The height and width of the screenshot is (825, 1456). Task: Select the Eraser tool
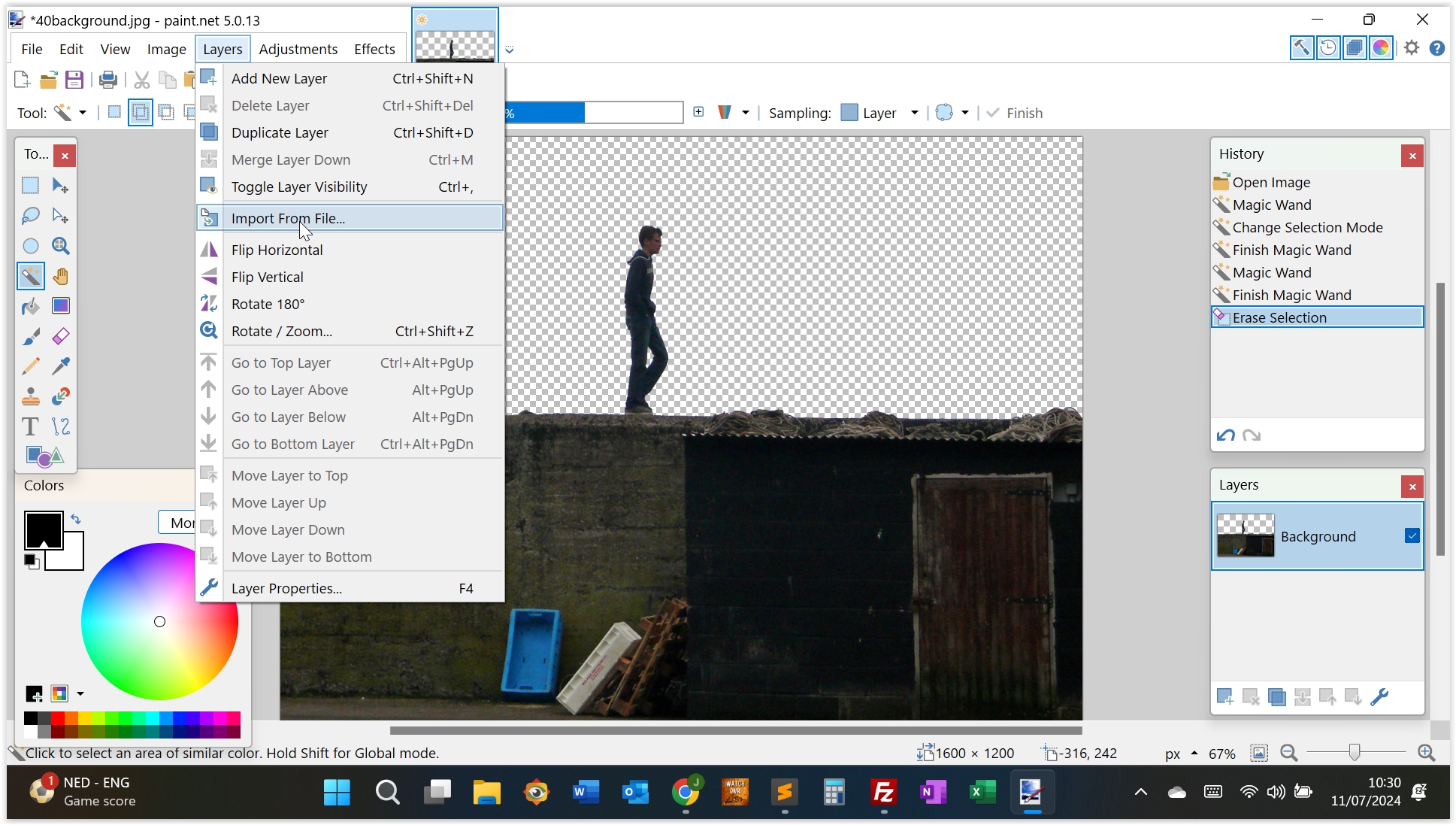click(61, 336)
